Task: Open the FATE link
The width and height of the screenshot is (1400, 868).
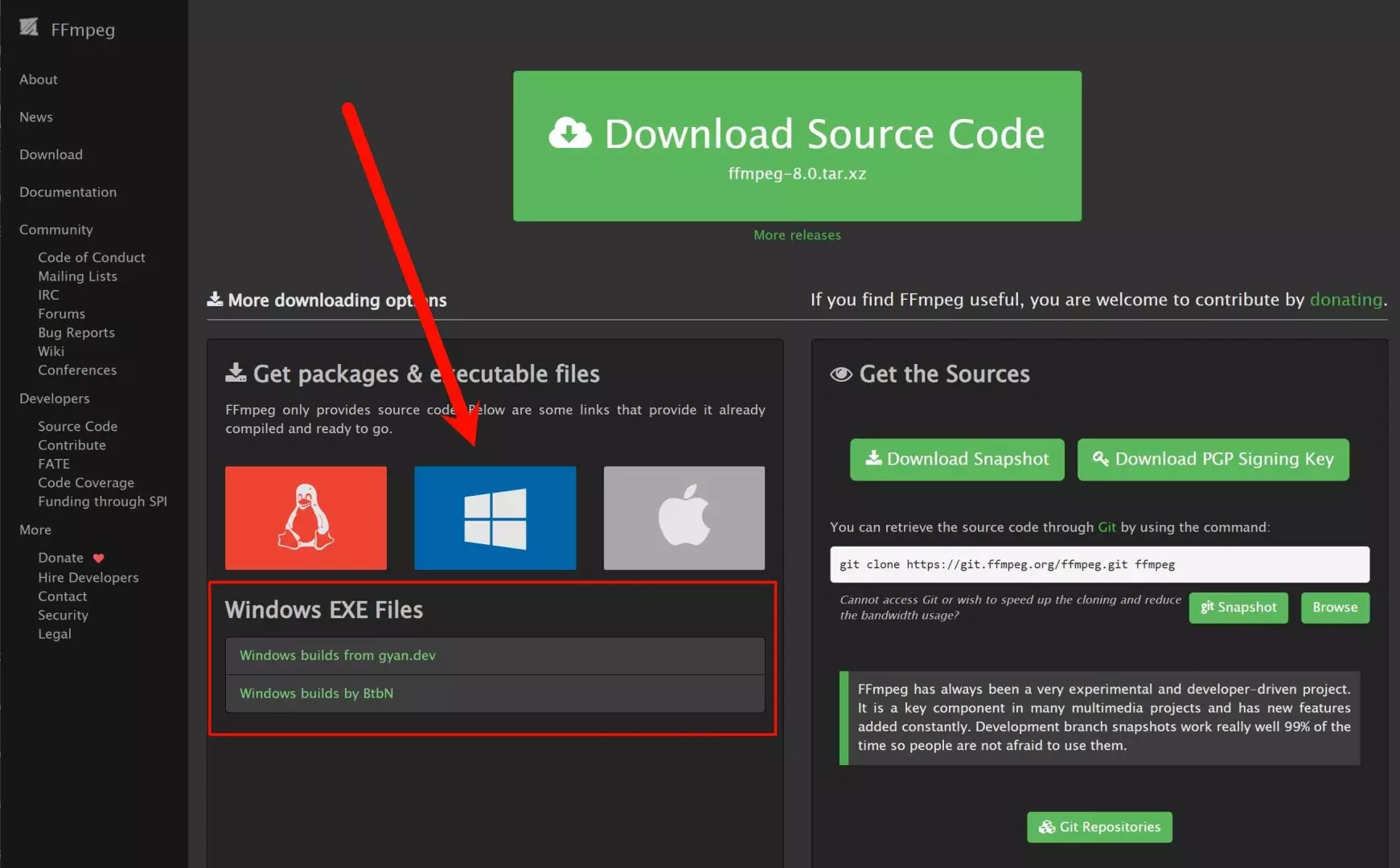Action: point(54,464)
